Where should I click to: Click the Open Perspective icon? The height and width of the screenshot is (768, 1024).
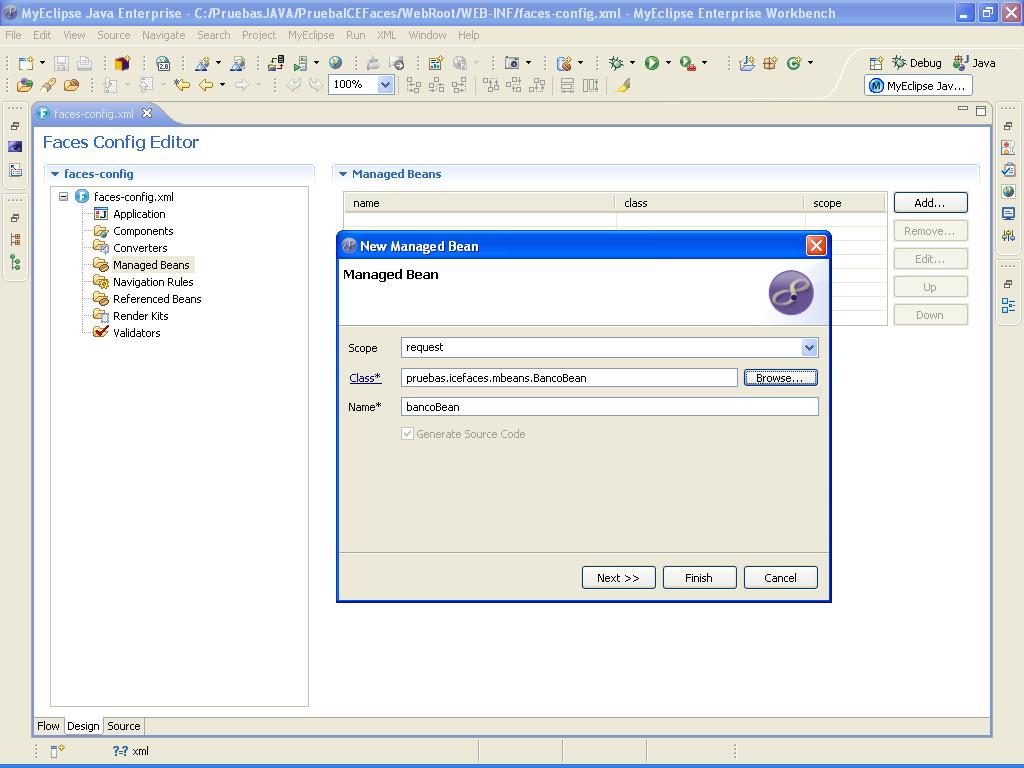click(x=876, y=63)
